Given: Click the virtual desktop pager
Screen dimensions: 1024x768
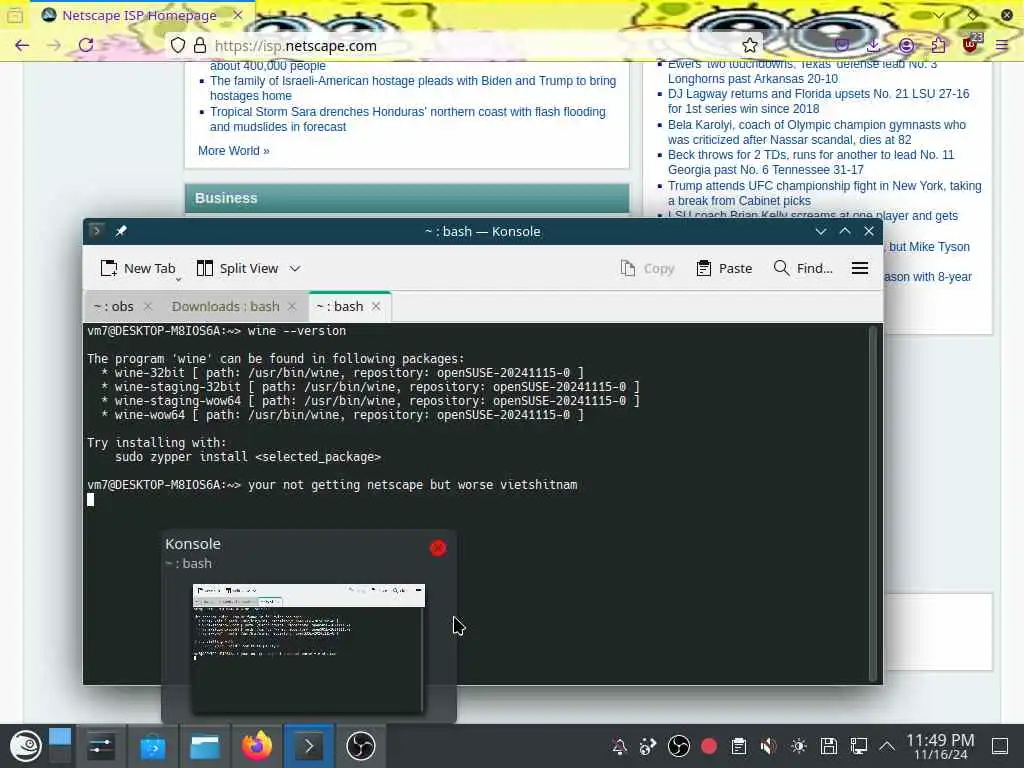Looking at the screenshot, I should tap(59, 746).
